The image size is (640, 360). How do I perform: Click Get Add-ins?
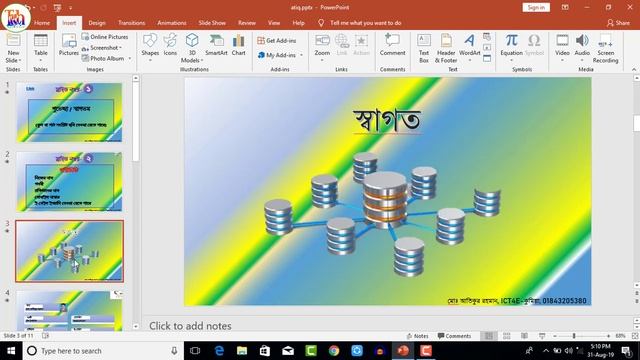[277, 40]
